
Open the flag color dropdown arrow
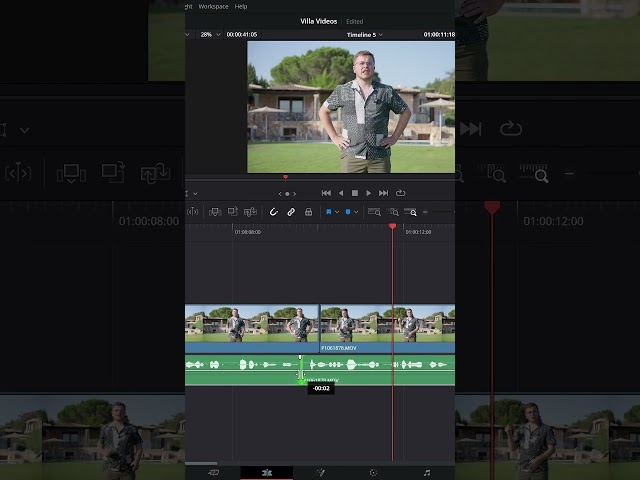point(337,212)
